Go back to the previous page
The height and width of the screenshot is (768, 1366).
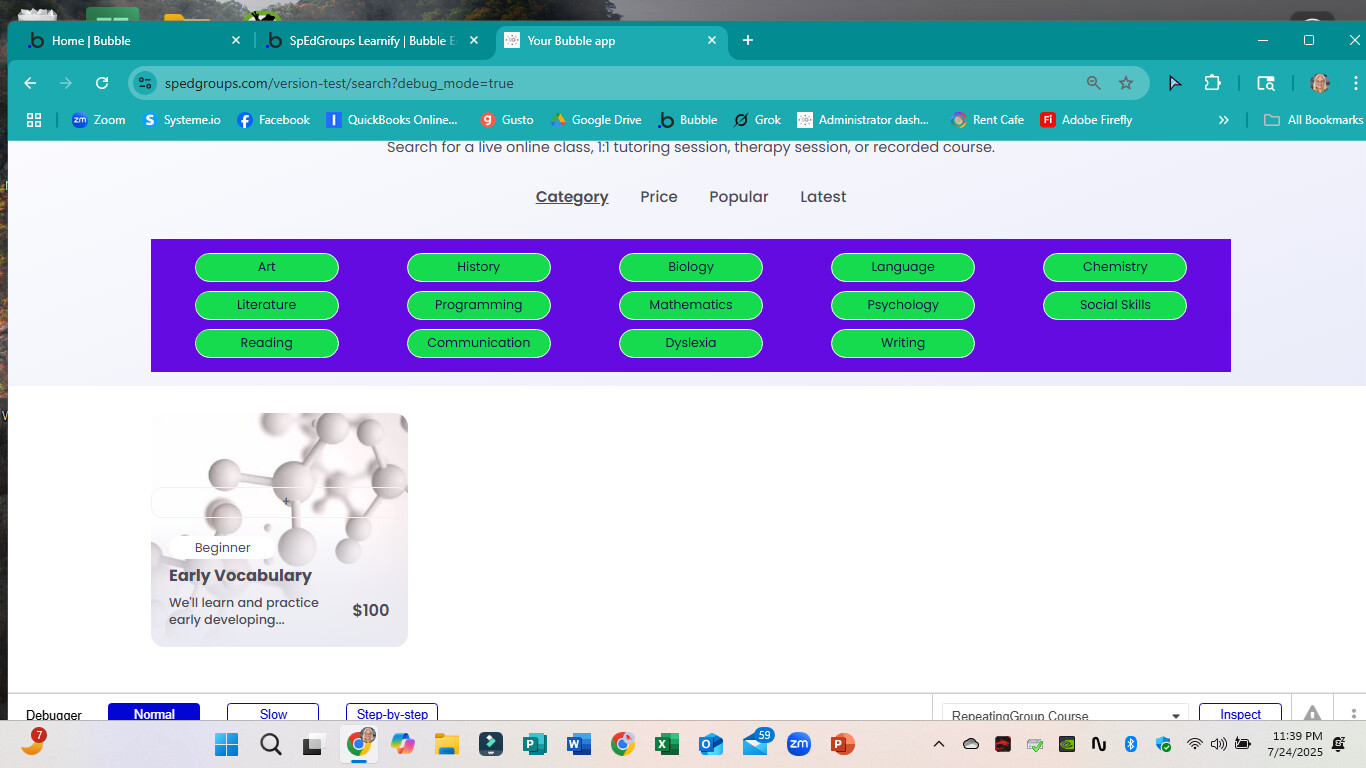click(30, 83)
